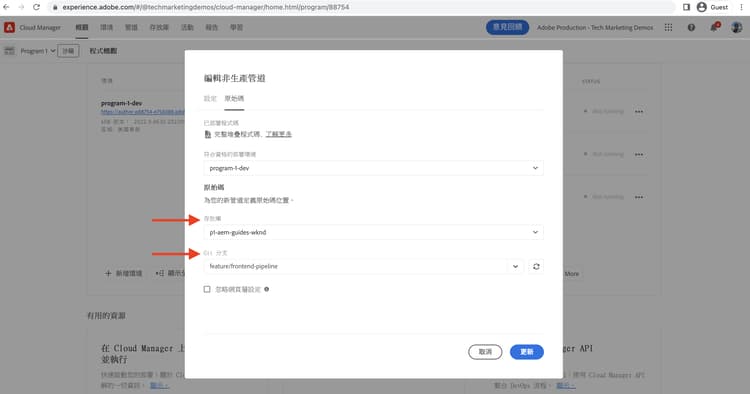
Task: Open the Program 1 switcher dropdown
Action: [38, 51]
